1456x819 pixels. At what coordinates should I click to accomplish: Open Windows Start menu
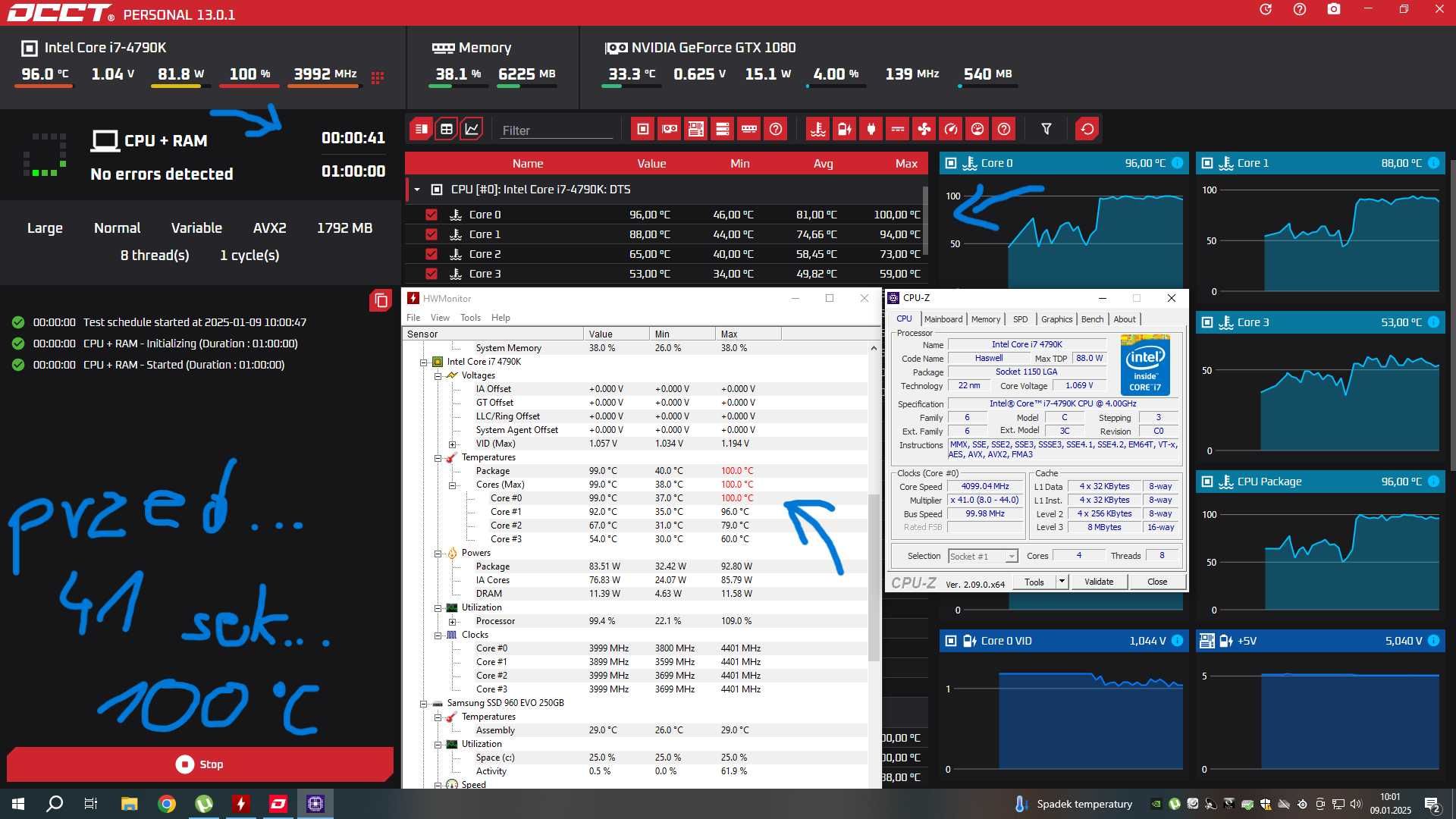click(18, 804)
